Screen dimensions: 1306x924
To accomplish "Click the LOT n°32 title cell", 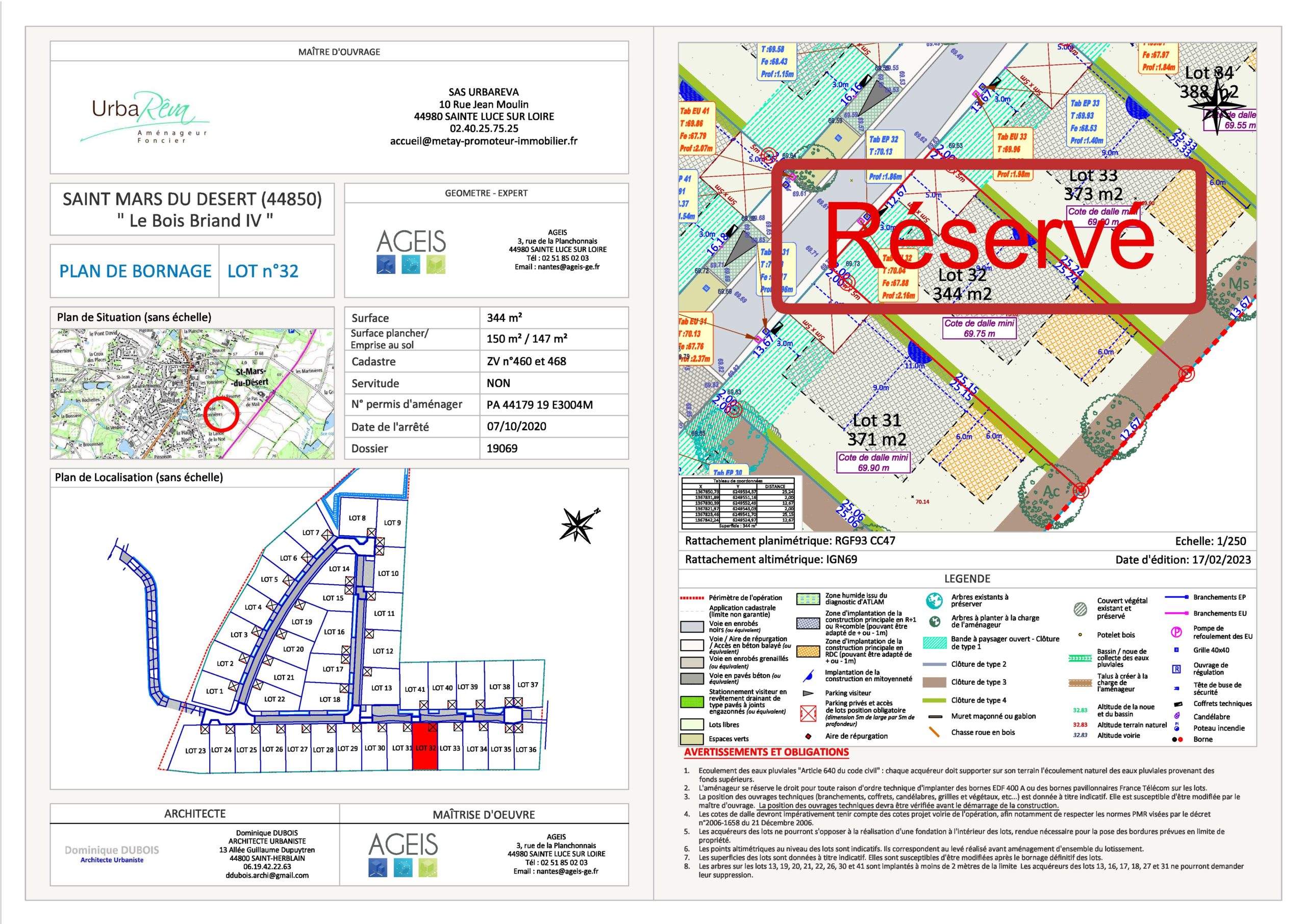I will (x=262, y=271).
